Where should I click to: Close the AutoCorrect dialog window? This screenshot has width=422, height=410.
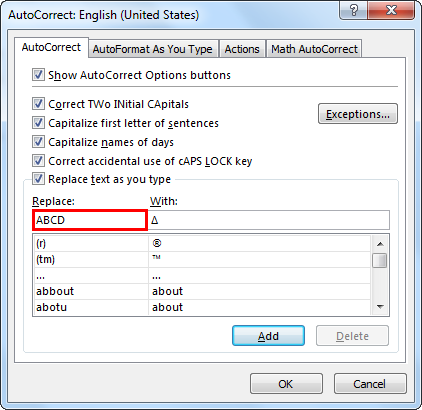coord(391,11)
